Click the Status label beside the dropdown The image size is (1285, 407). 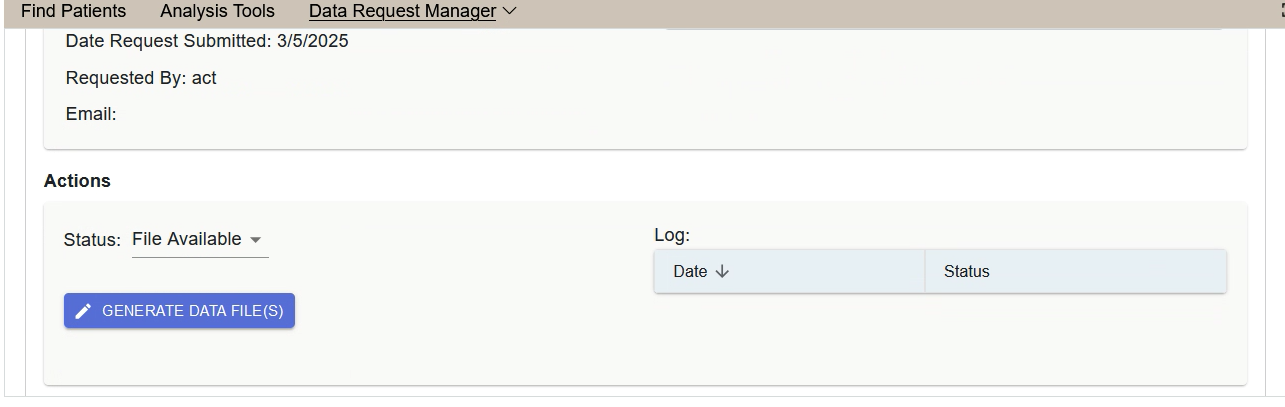coord(92,240)
